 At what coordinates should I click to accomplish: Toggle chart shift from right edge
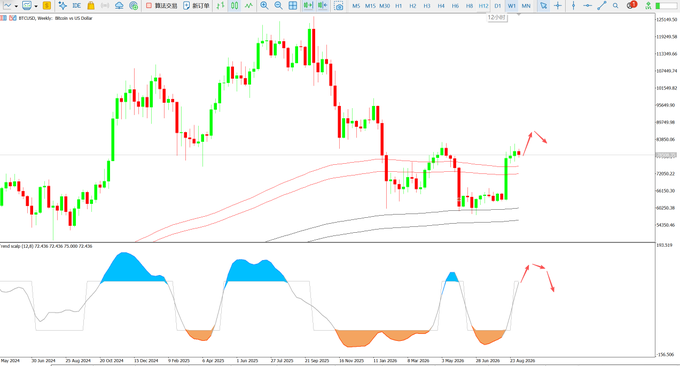[x=322, y=6]
